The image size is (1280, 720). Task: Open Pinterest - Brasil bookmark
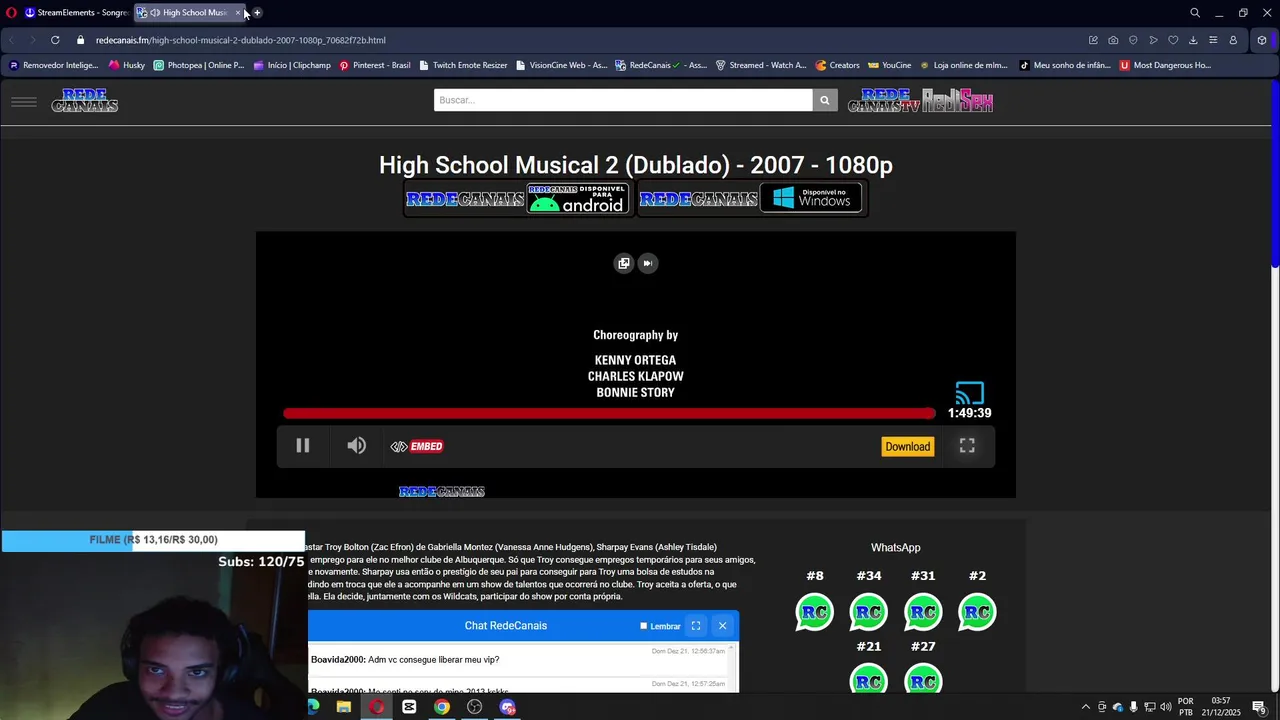coord(375,65)
